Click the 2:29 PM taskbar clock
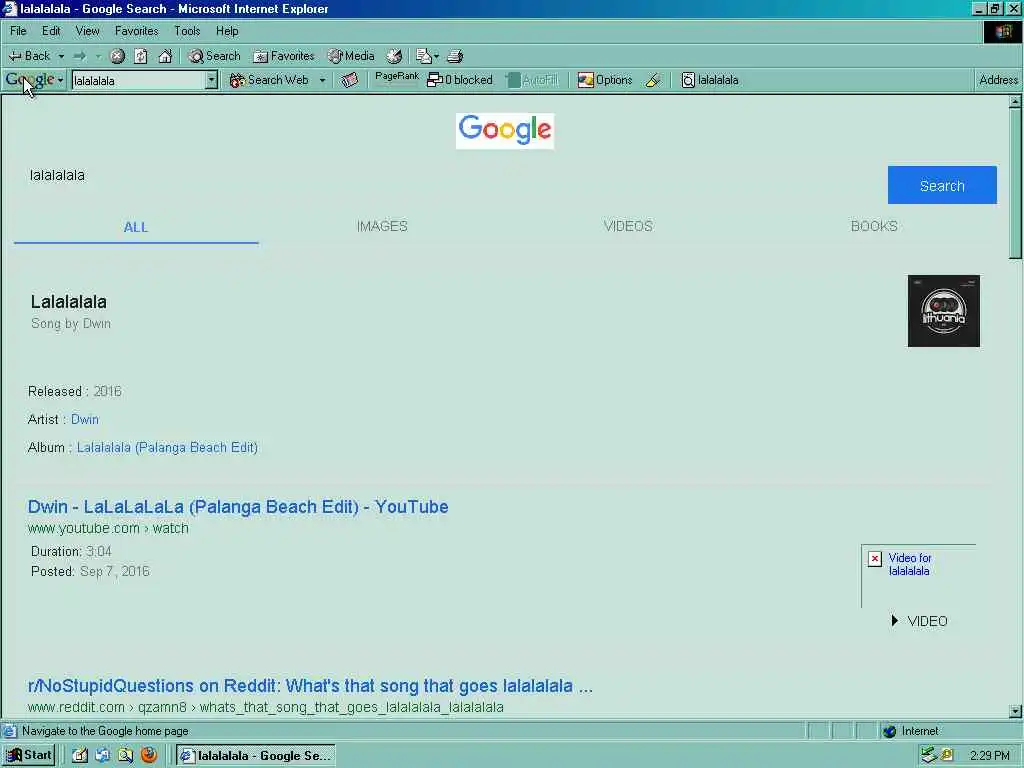Viewport: 1024px width, 768px height. pos(989,756)
